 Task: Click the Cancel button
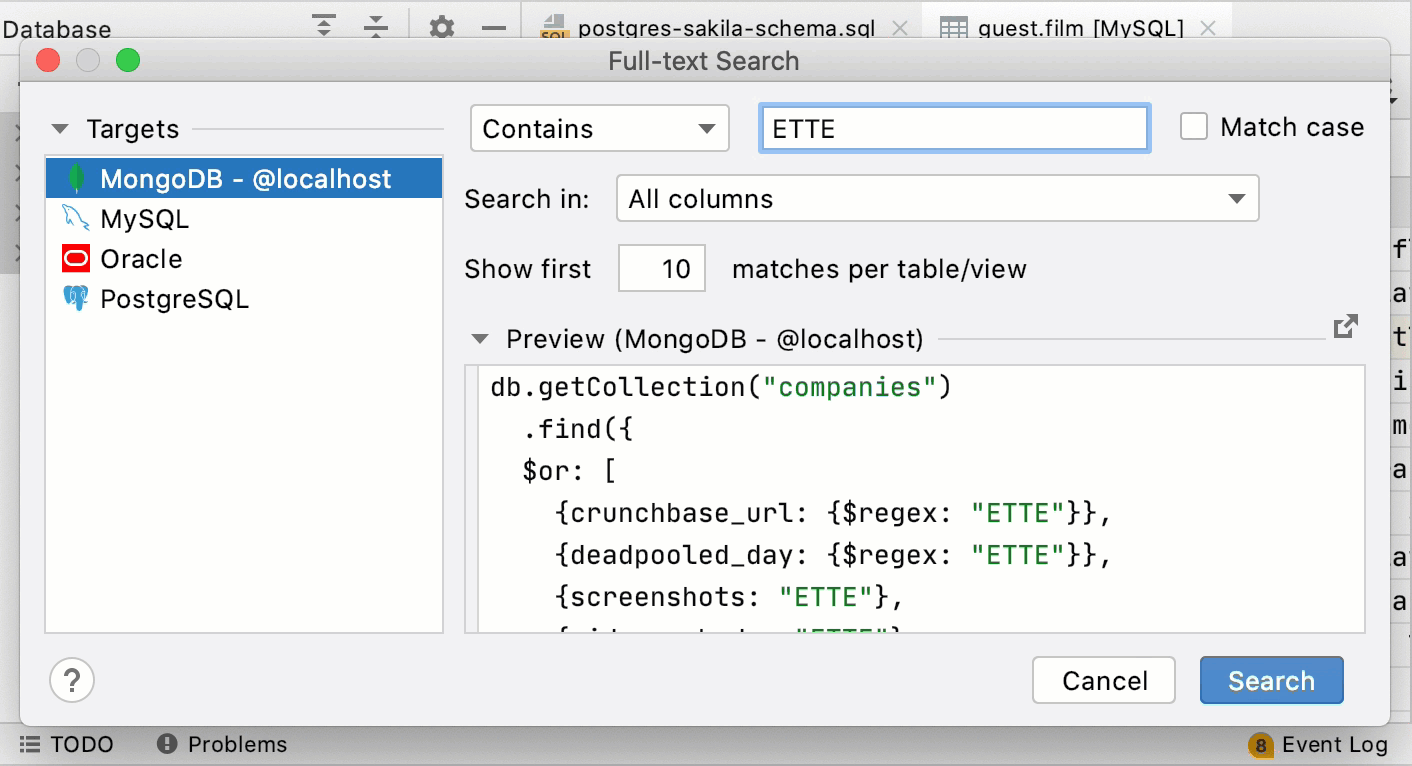click(1103, 680)
